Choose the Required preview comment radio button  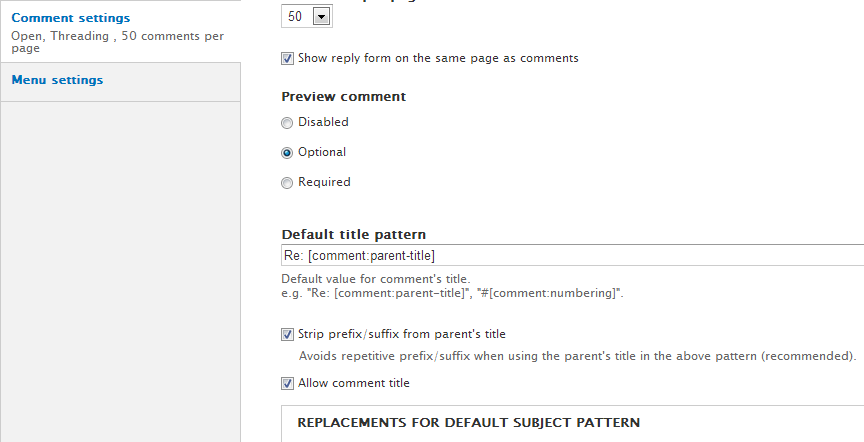288,183
